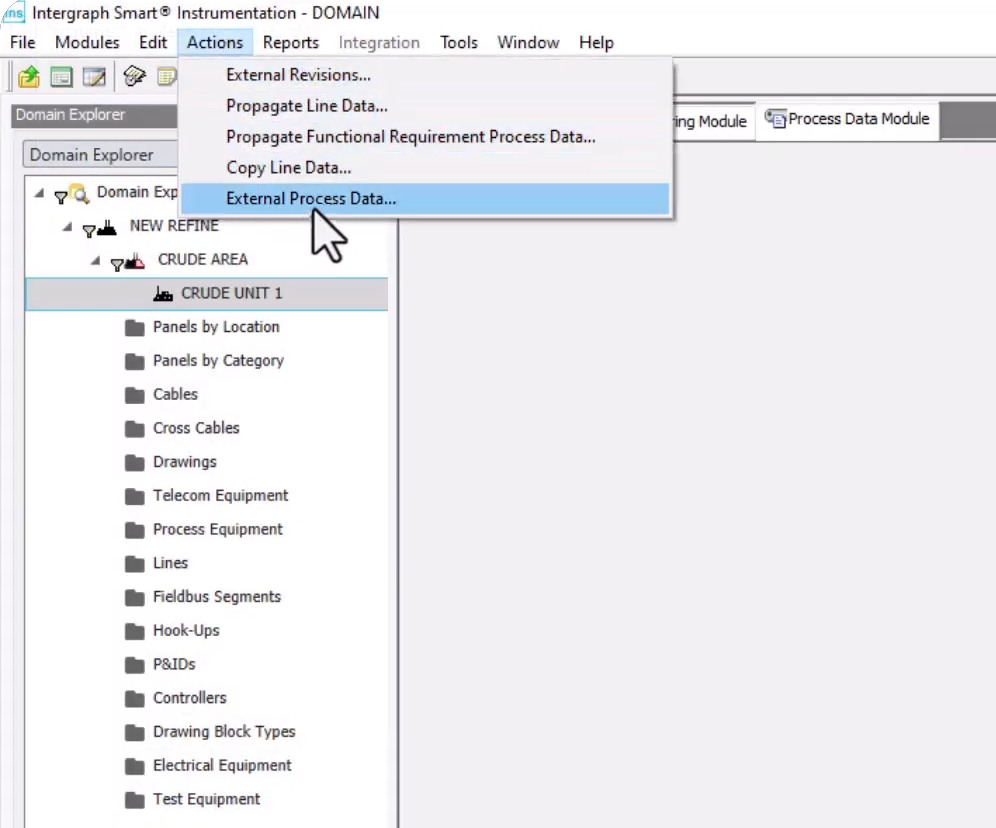The height and width of the screenshot is (828, 996).
Task: Click the Telecom Equipment folder icon
Action: click(x=135, y=496)
